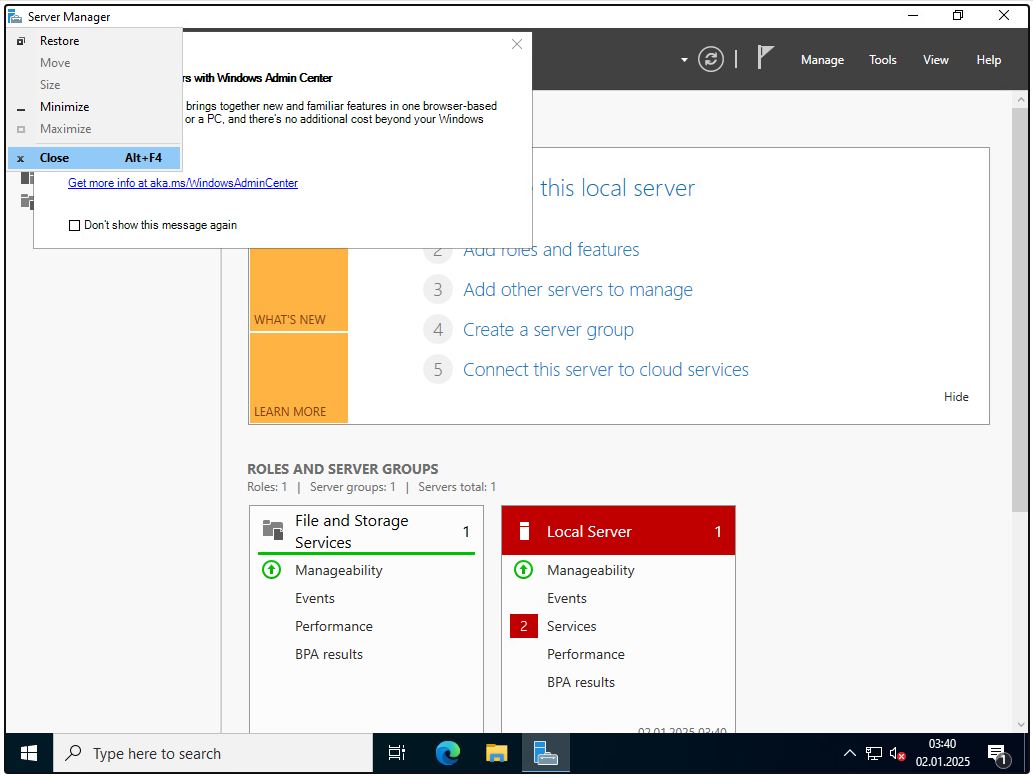Click Local Server Manageability status icon
The image size is (1033, 777).
pos(523,570)
